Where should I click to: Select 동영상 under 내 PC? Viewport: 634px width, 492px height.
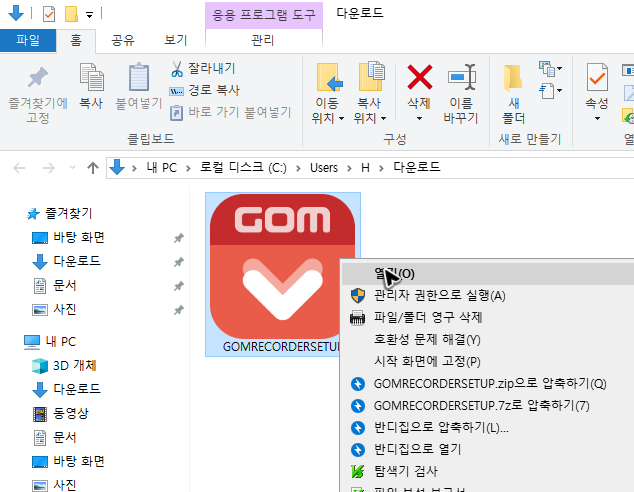click(71, 413)
